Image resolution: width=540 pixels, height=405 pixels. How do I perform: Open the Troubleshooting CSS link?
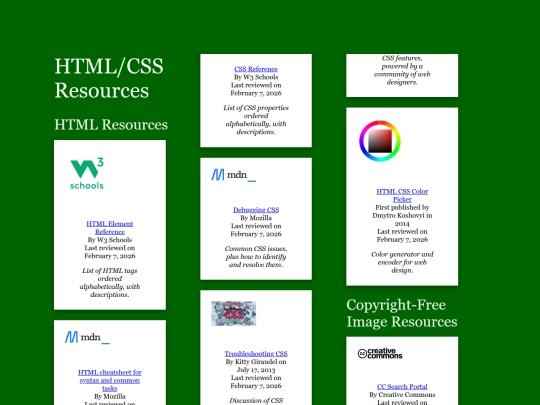pyautogui.click(x=256, y=354)
